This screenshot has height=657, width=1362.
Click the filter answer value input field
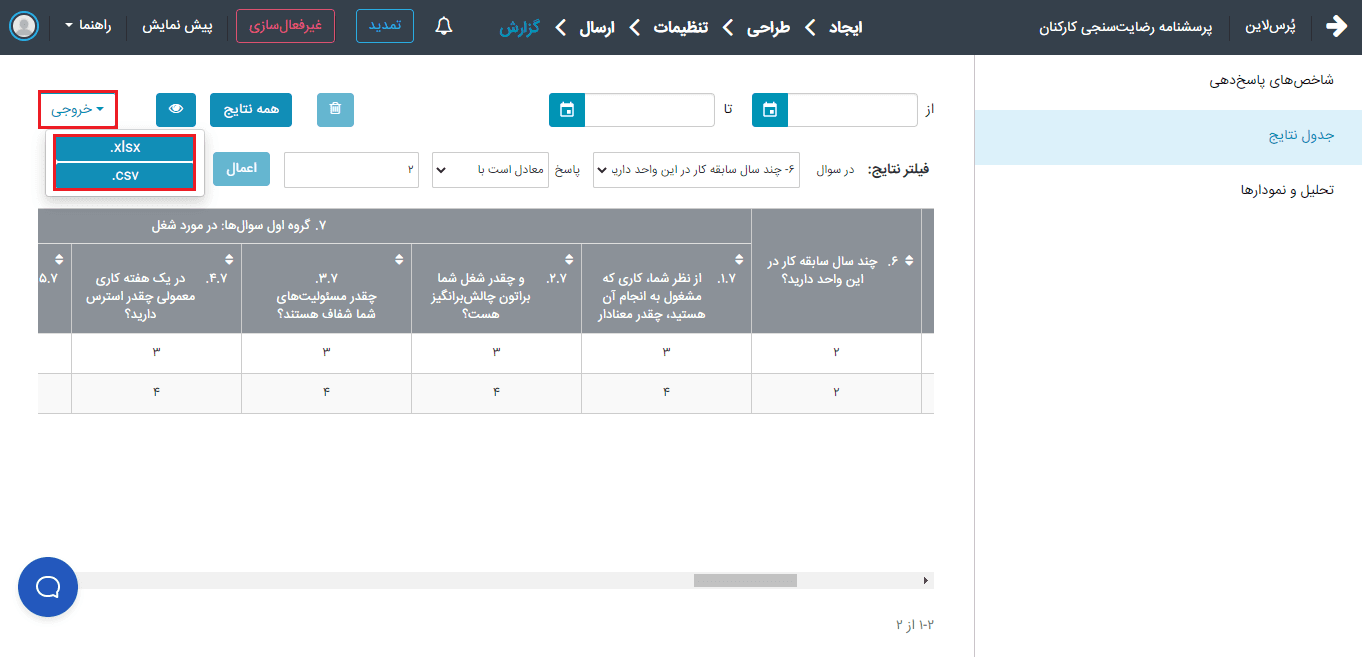pyautogui.click(x=351, y=170)
